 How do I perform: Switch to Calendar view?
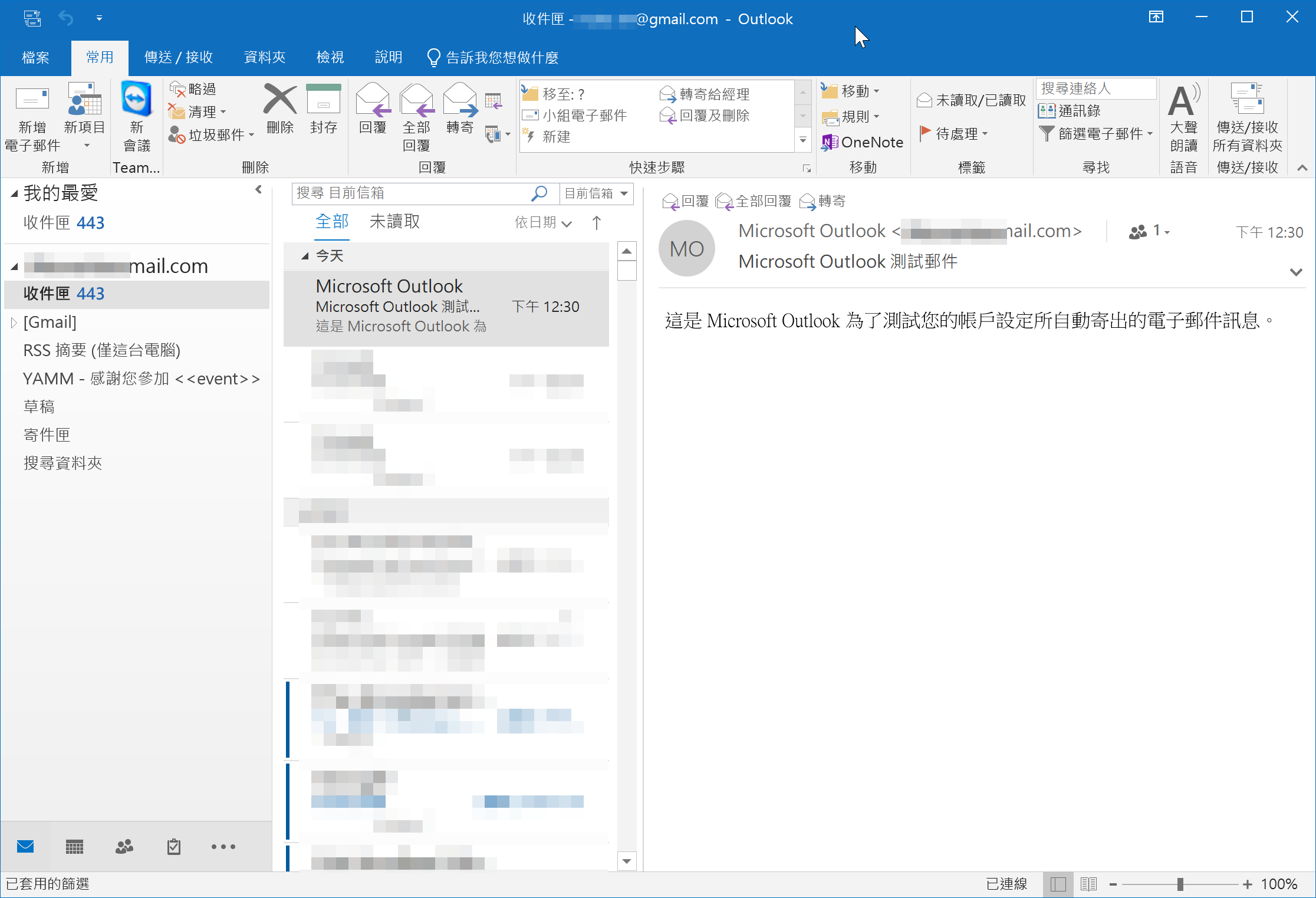tap(74, 847)
